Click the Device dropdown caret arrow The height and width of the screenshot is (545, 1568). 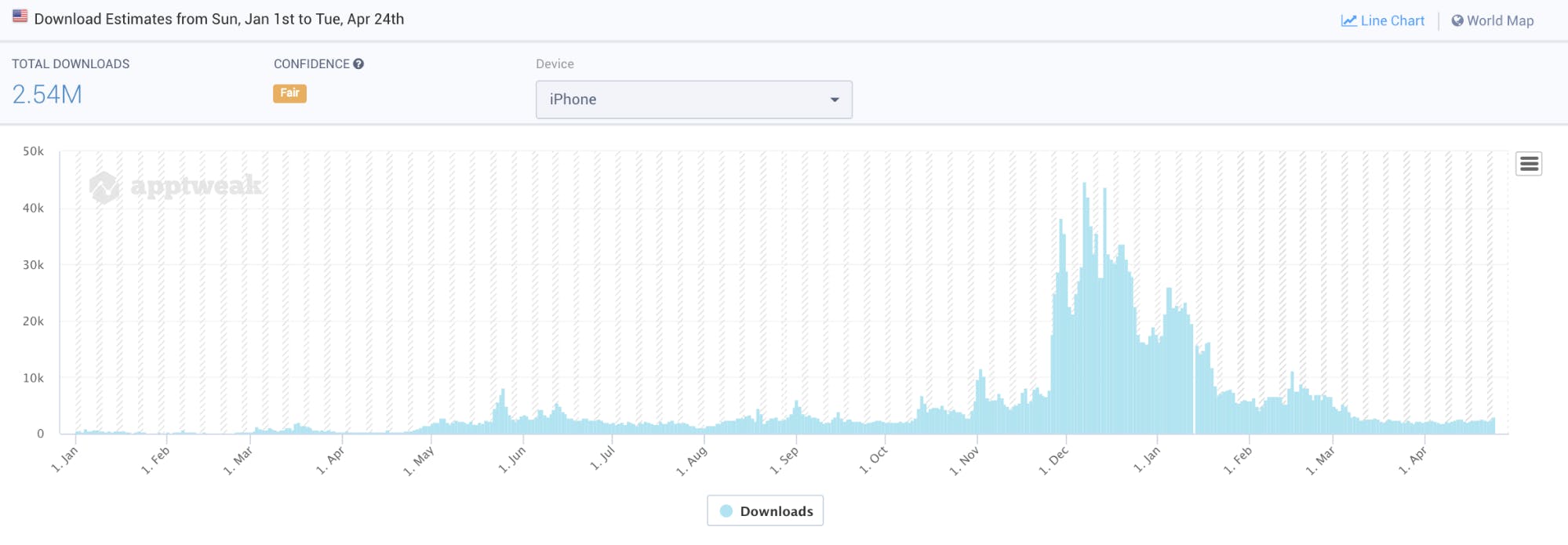point(835,100)
